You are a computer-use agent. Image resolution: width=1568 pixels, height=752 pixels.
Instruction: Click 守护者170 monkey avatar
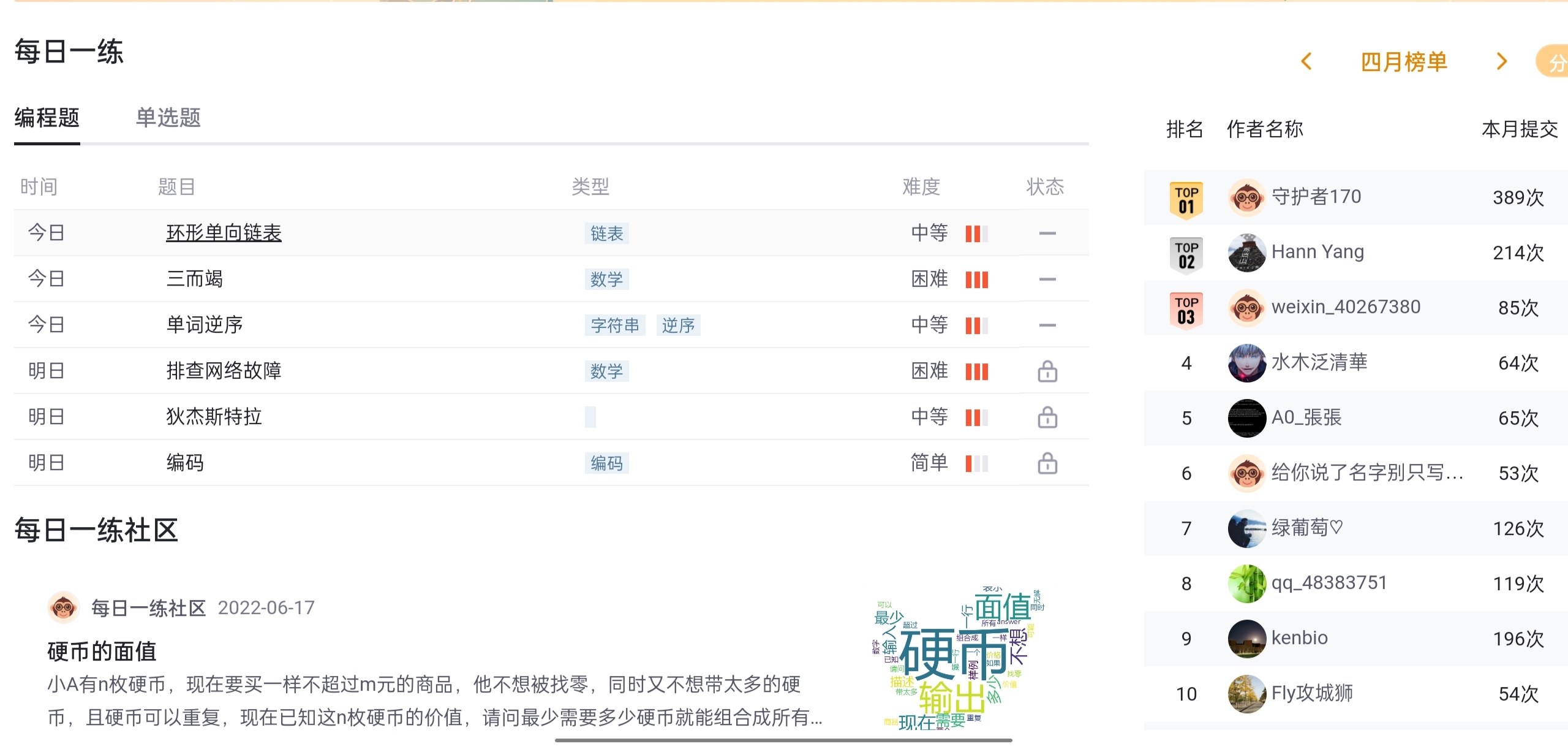point(1246,197)
